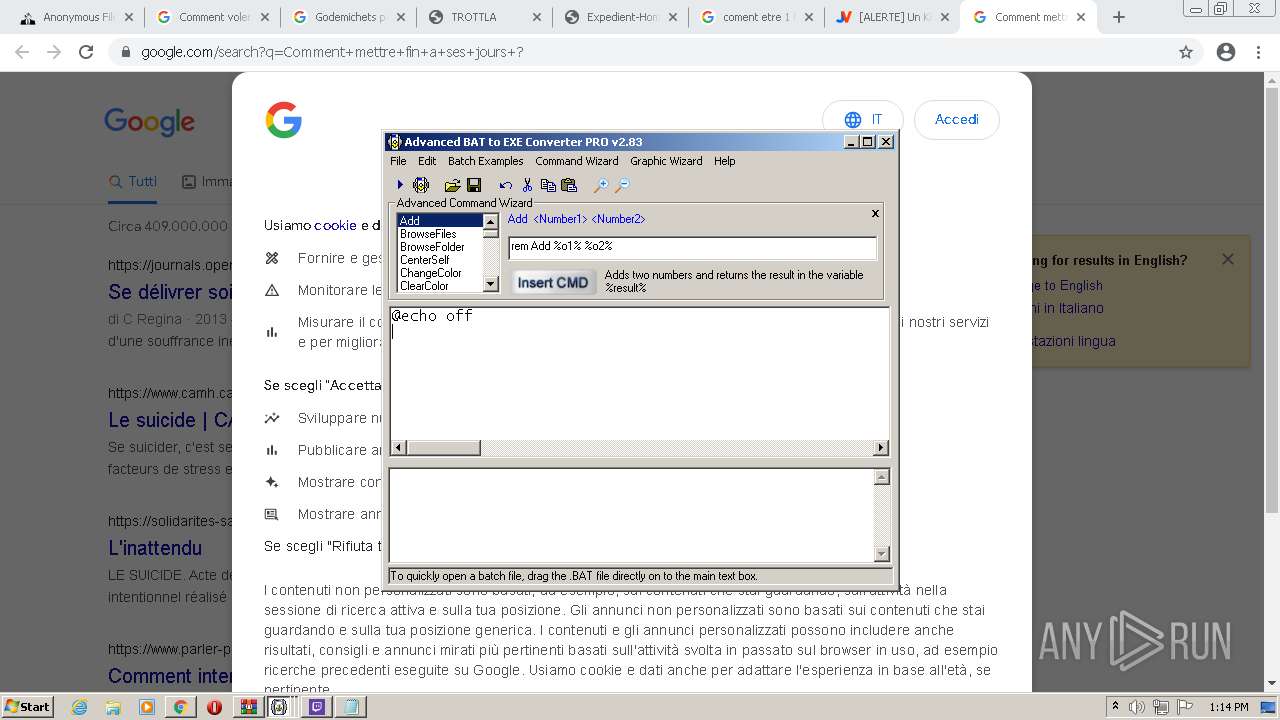Open Windows Media Player from taskbar
Screen dimensions: 1280x720
(x=147, y=707)
